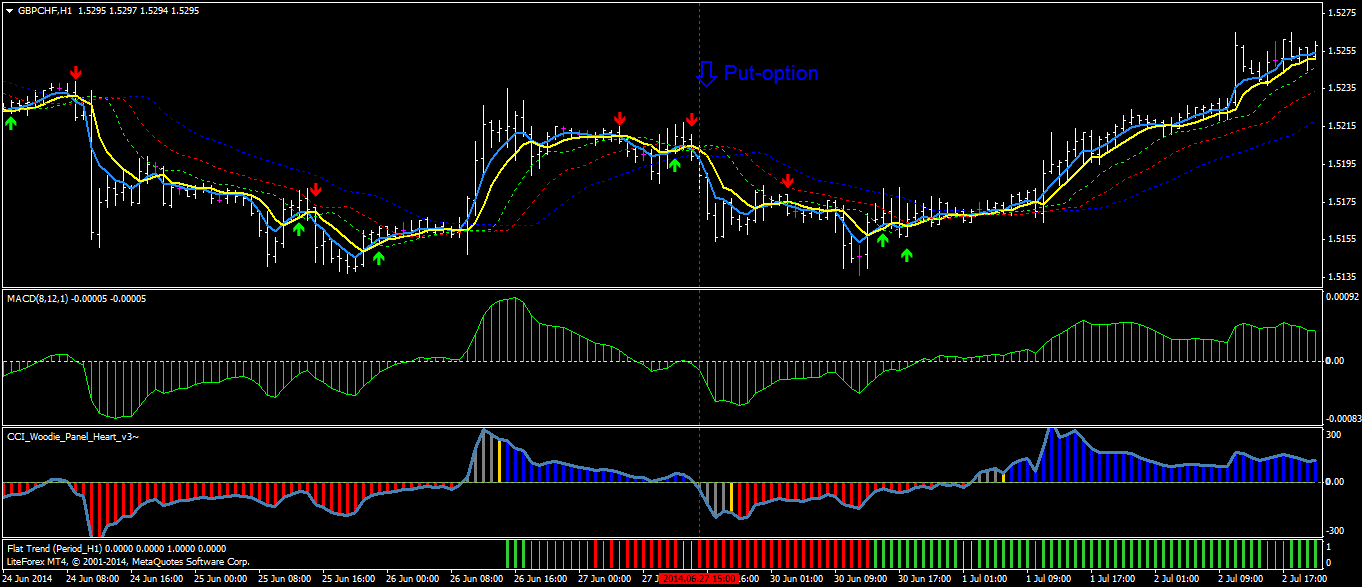Click the 26 Jun 16:00 time label
Screen dimensions: 1362x587
click(540, 578)
